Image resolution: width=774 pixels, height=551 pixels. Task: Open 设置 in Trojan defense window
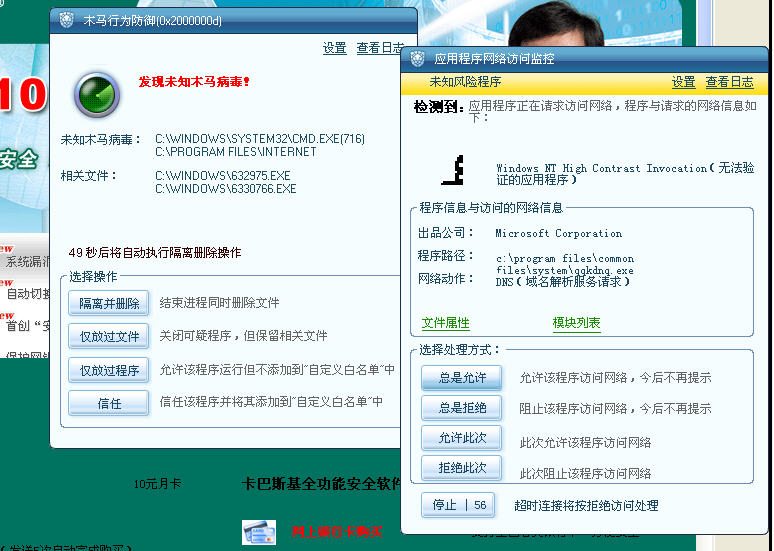pos(335,48)
